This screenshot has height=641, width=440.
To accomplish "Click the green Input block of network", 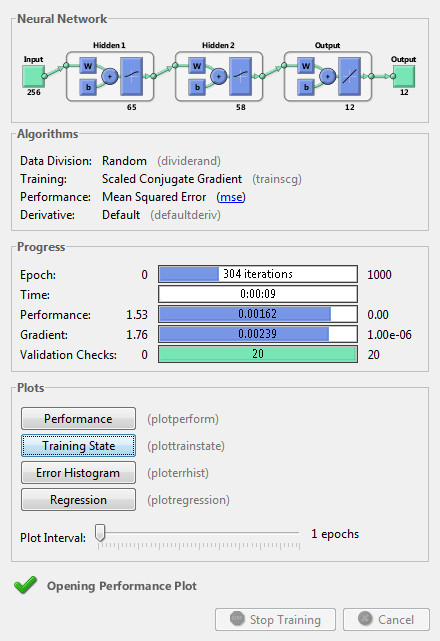I will 33,76.
